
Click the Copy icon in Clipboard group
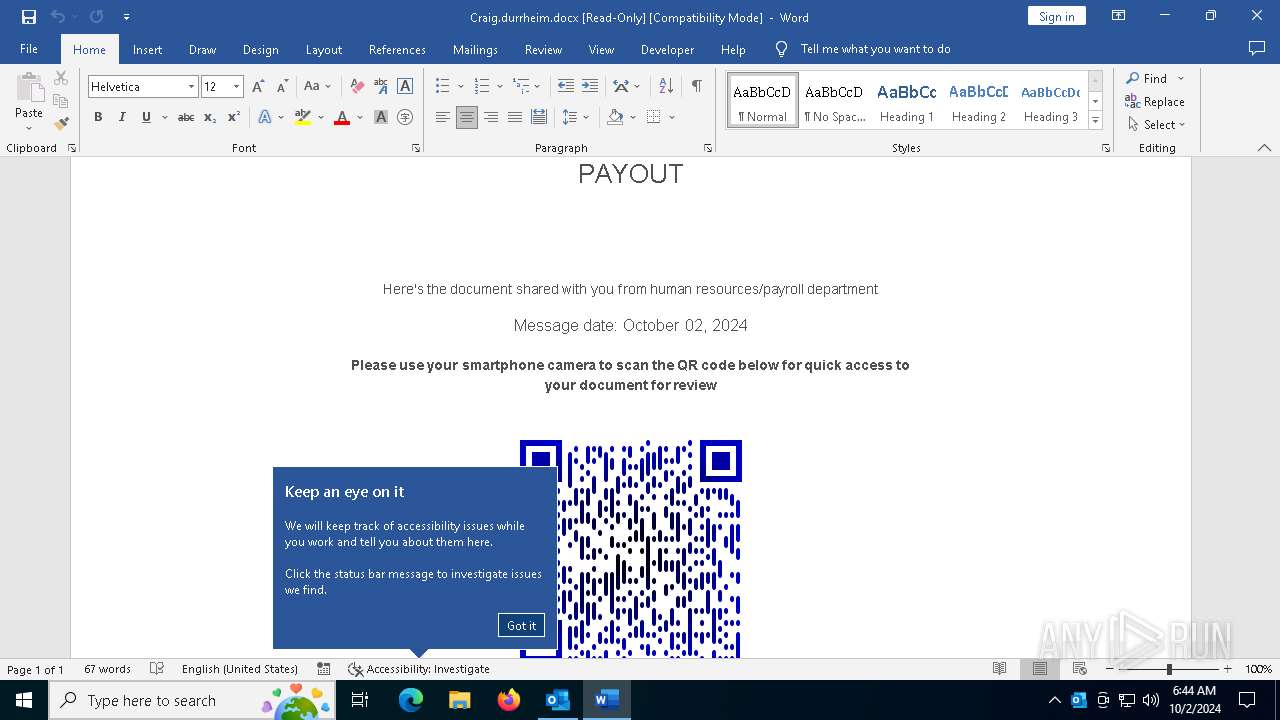pos(61,101)
